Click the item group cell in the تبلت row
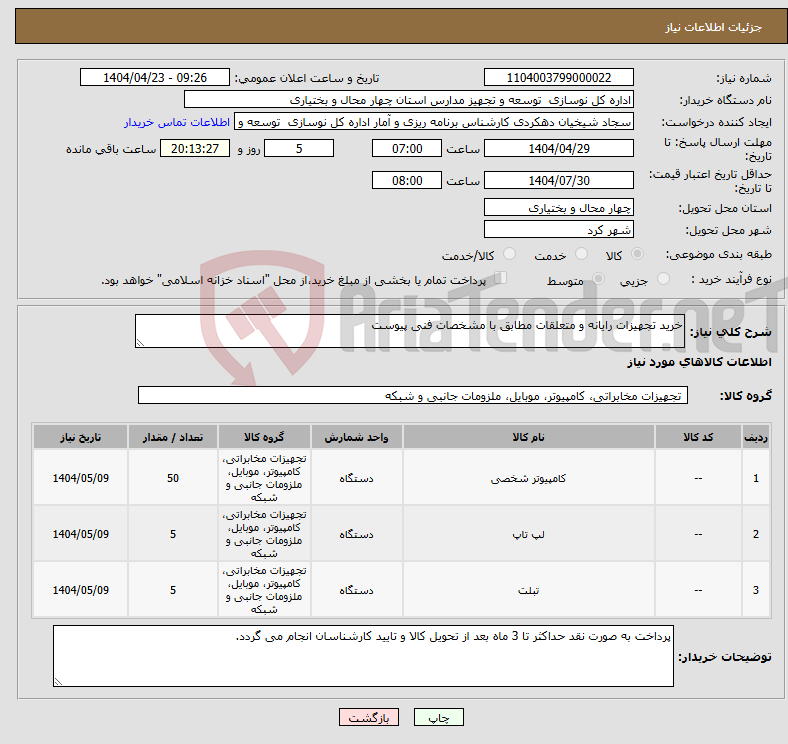This screenshot has width=788, height=744. (x=264, y=590)
